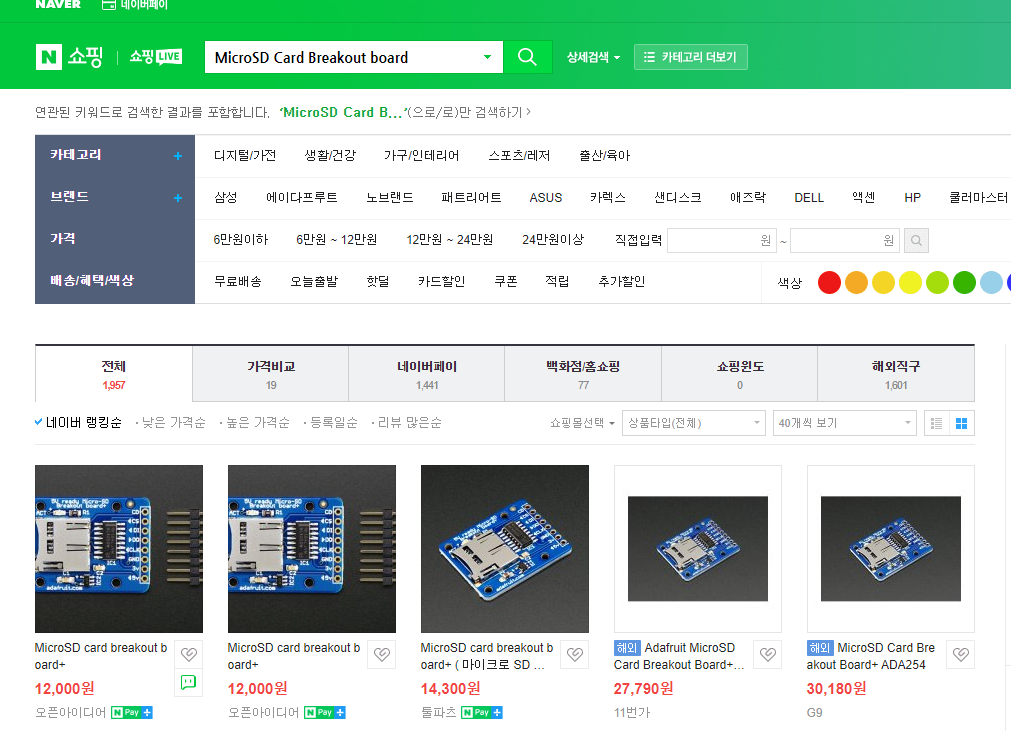Select 해외직구 tab
This screenshot has width=1011, height=731.
click(896, 374)
